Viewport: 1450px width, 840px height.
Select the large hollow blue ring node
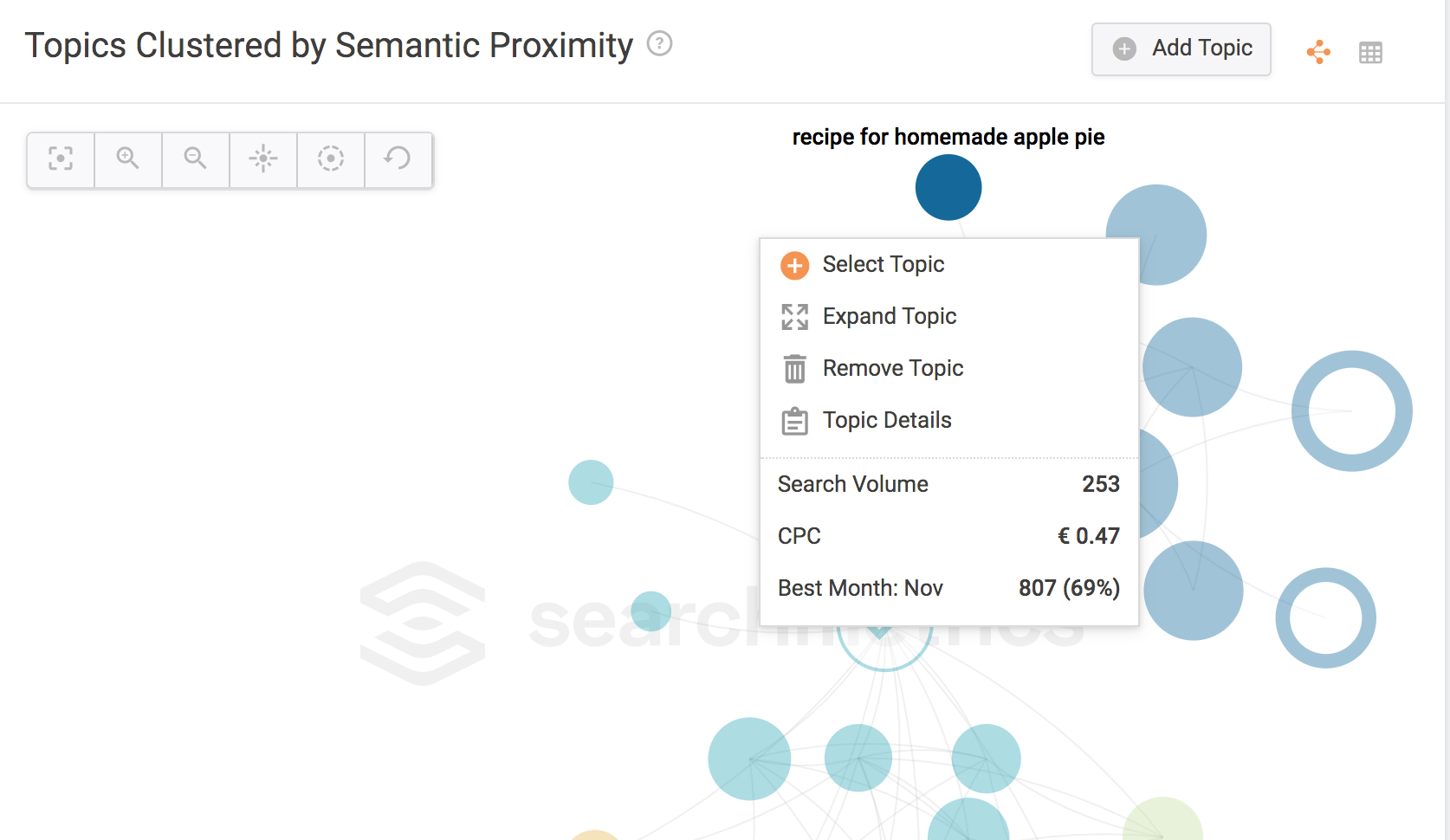(x=1351, y=410)
